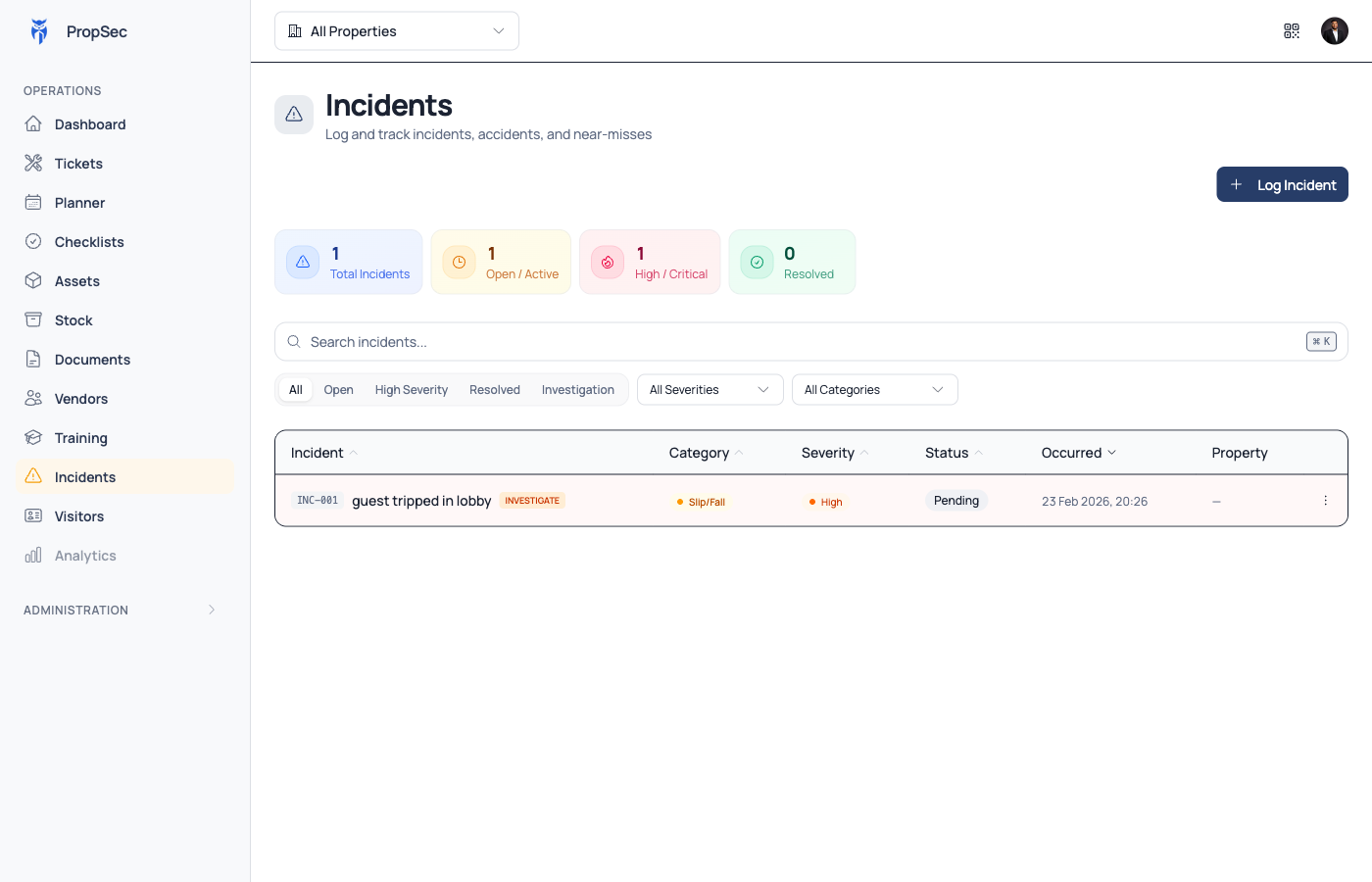Click the Resolved stat card label
The width and height of the screenshot is (1372, 882).
tap(808, 274)
